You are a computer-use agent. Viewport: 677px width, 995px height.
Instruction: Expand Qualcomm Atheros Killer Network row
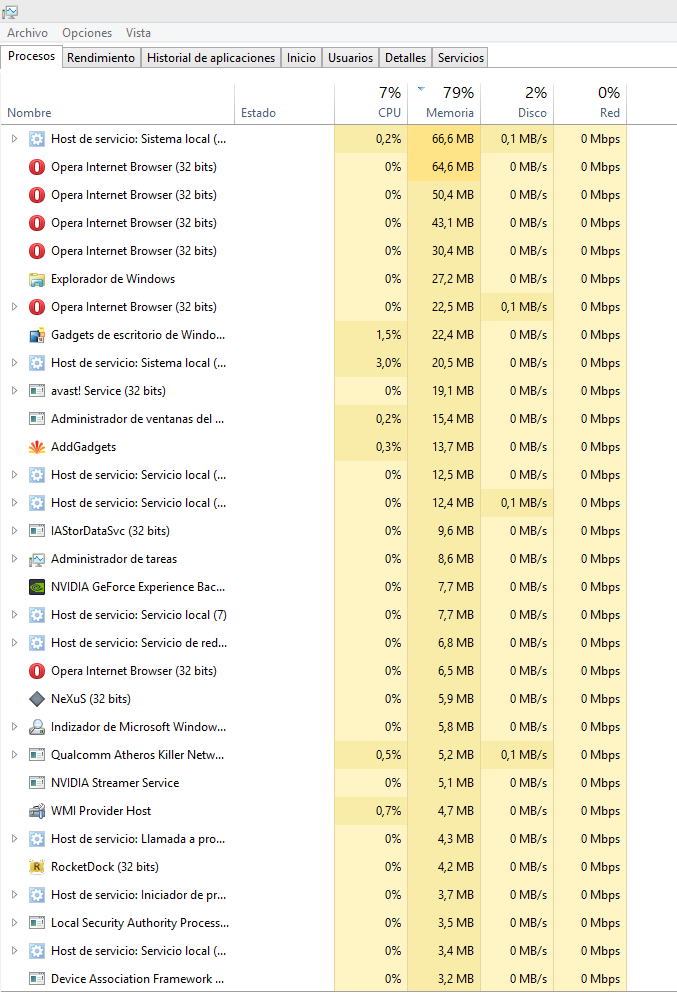[14, 755]
